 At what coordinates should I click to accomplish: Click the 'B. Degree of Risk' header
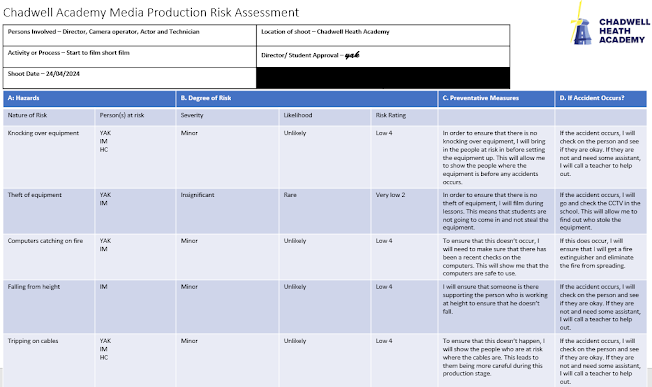click(306, 99)
